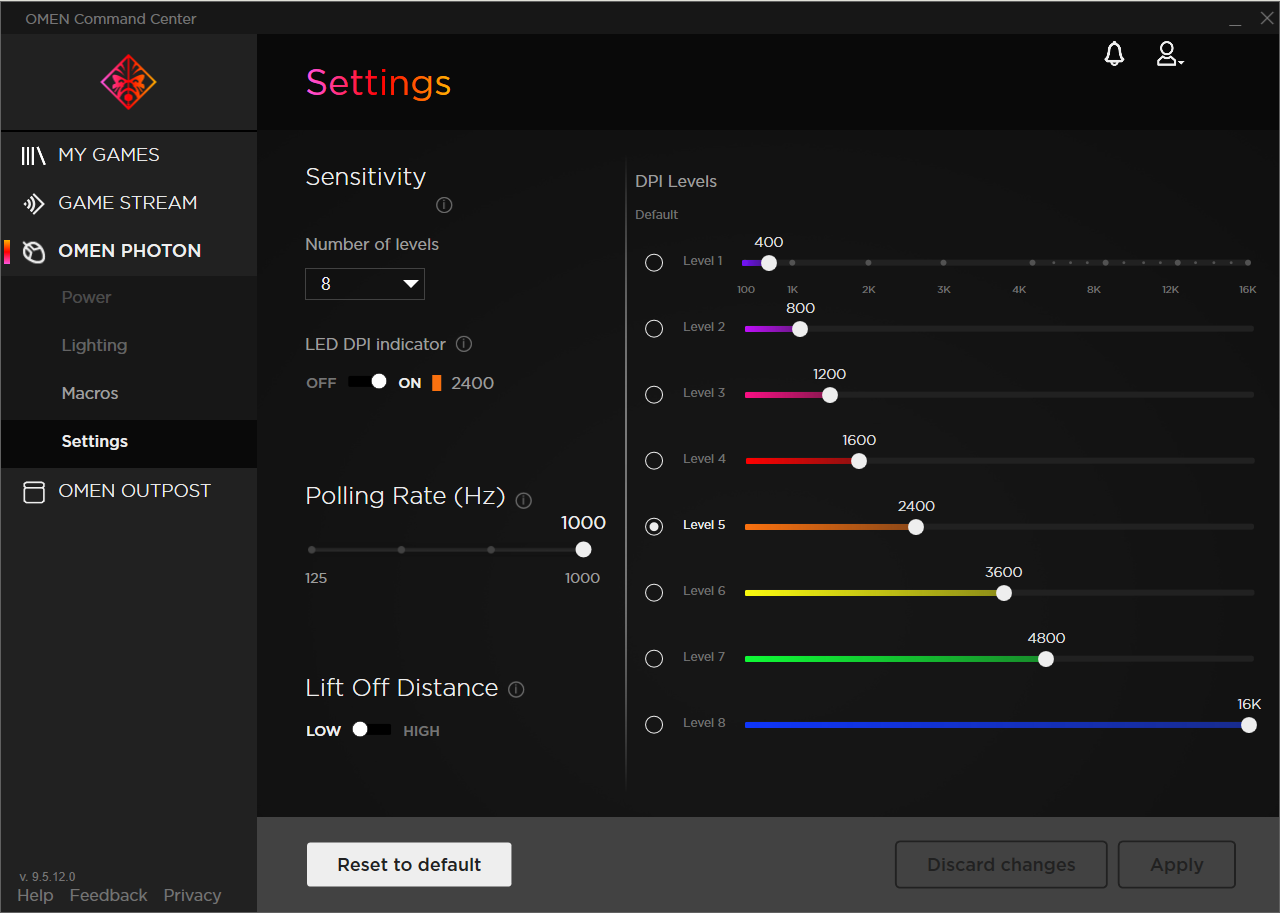Image resolution: width=1280 pixels, height=913 pixels.
Task: Select Level 2 as default DPI
Action: pos(654,328)
